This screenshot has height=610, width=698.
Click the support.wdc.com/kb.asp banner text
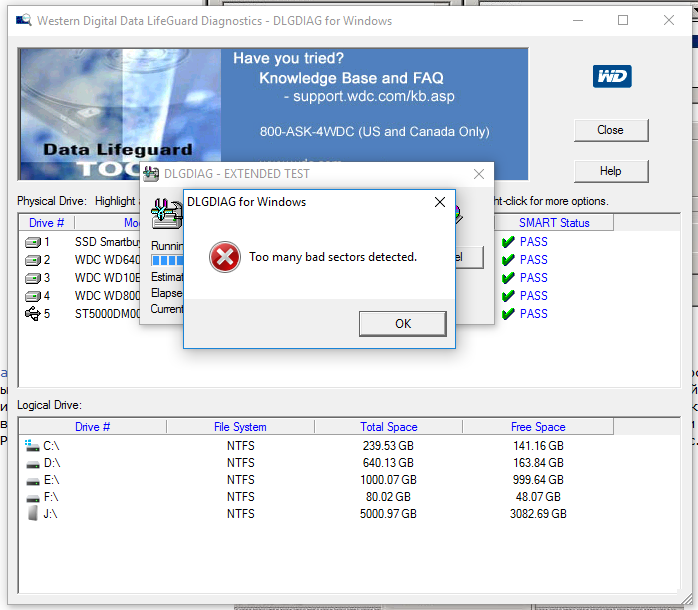pos(374,96)
